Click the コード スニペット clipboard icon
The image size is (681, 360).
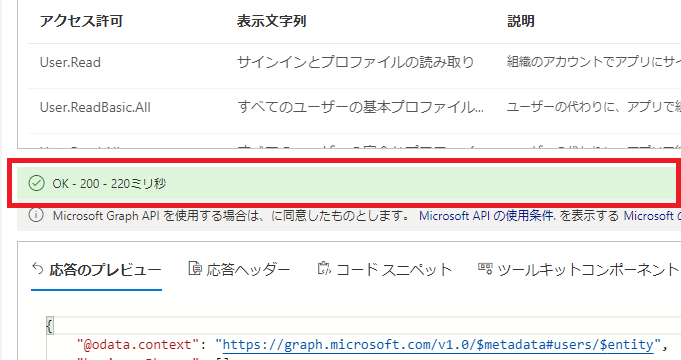324,268
